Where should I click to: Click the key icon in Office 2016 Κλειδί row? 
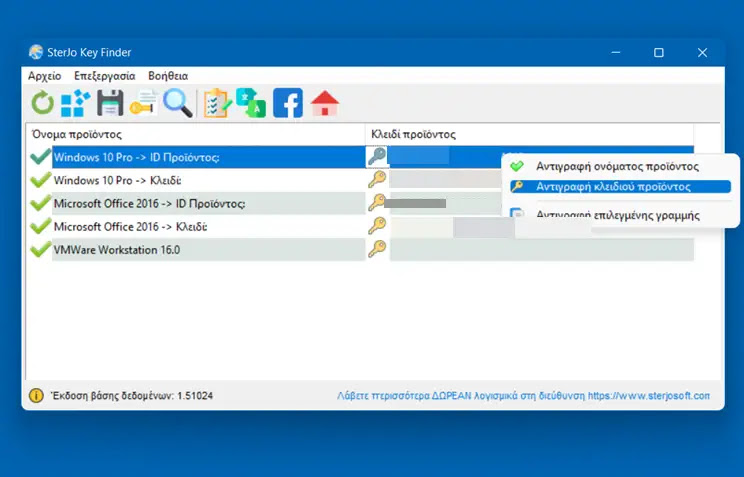coord(377,225)
